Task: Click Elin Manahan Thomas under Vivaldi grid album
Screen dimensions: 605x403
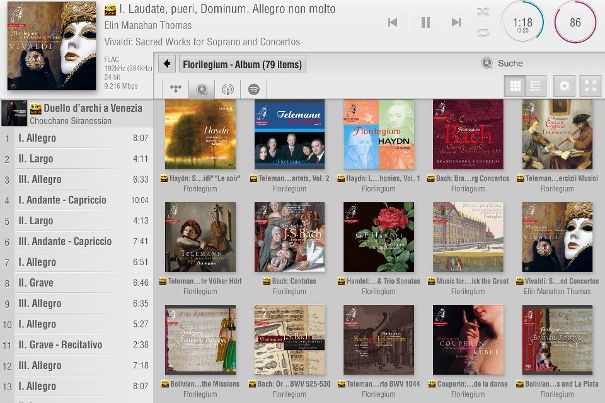Action: 557,291
